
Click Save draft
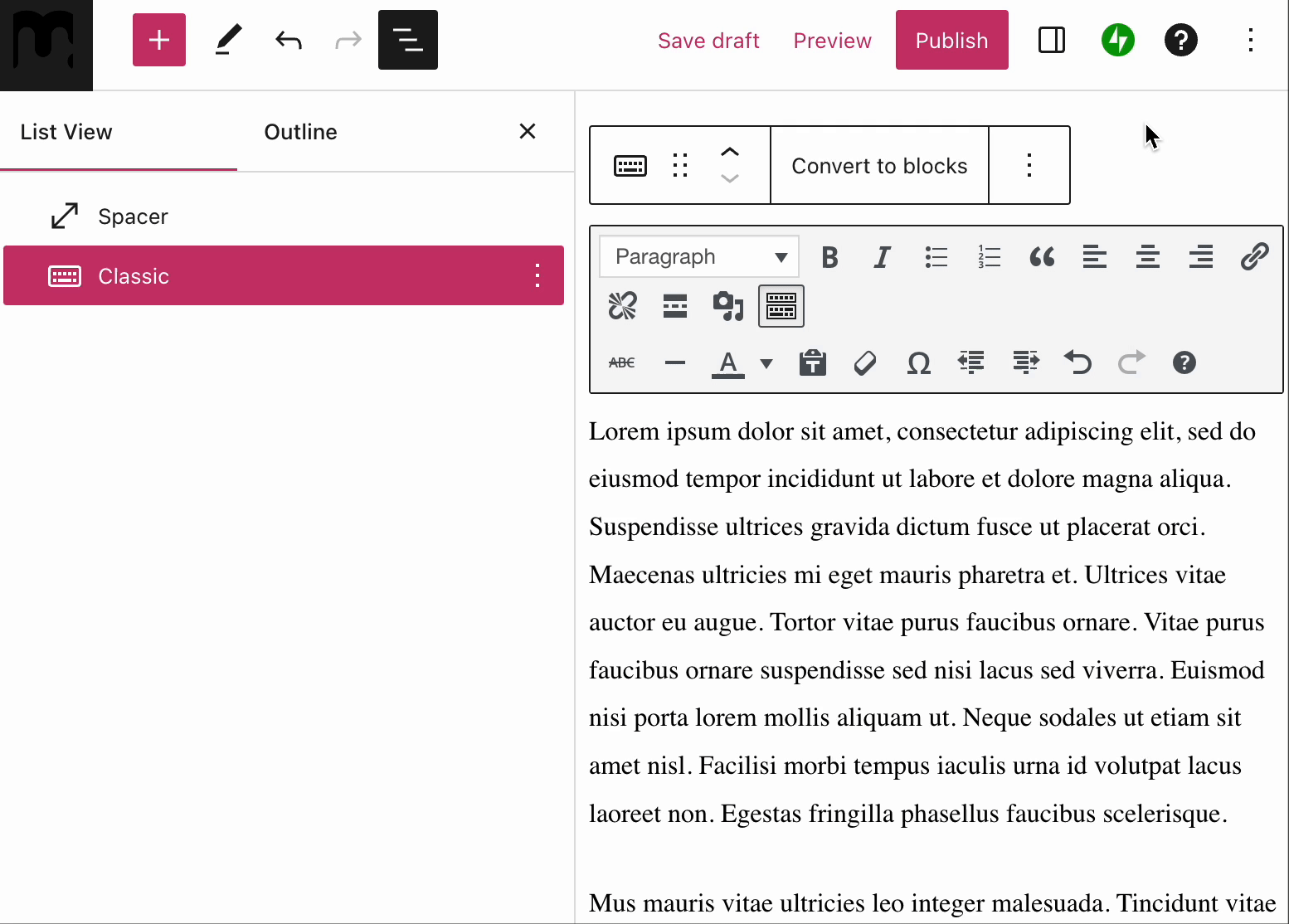click(x=708, y=41)
